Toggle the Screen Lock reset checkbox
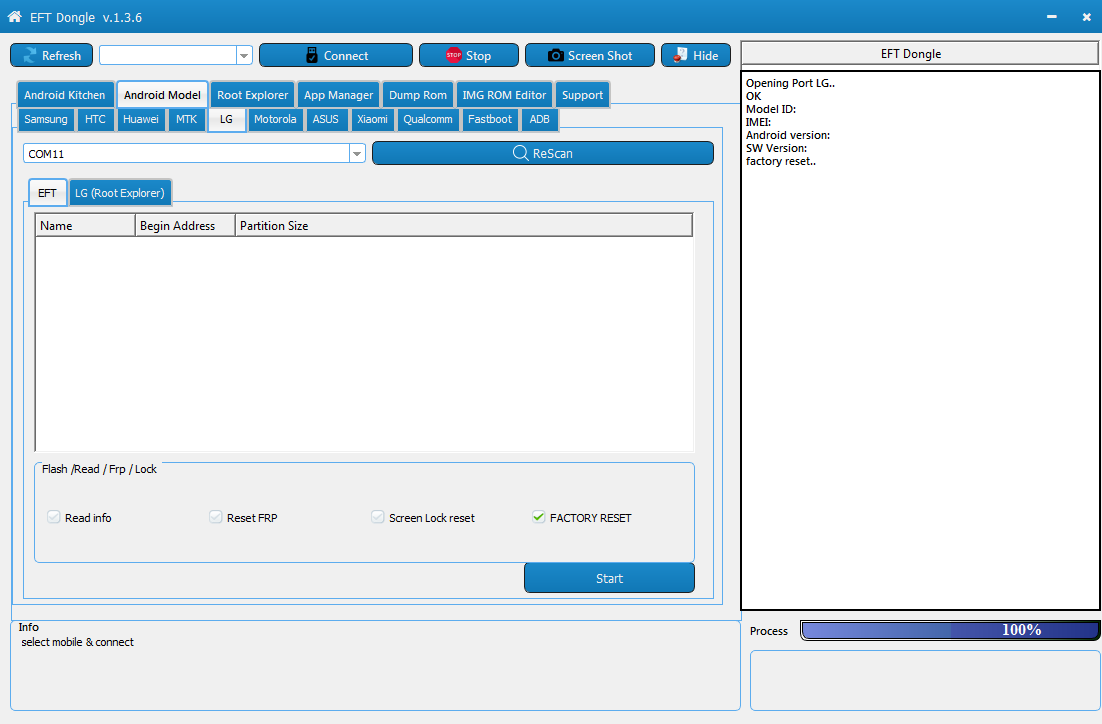The height and width of the screenshot is (724, 1102). coord(377,517)
